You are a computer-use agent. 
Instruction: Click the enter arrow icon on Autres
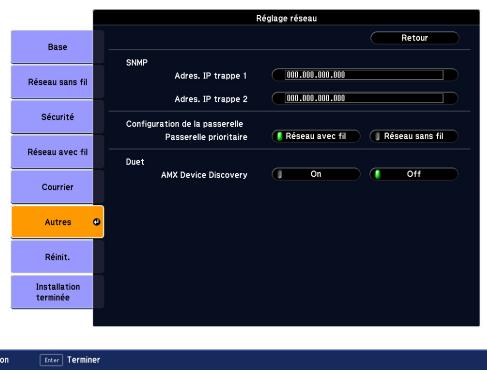click(x=97, y=222)
